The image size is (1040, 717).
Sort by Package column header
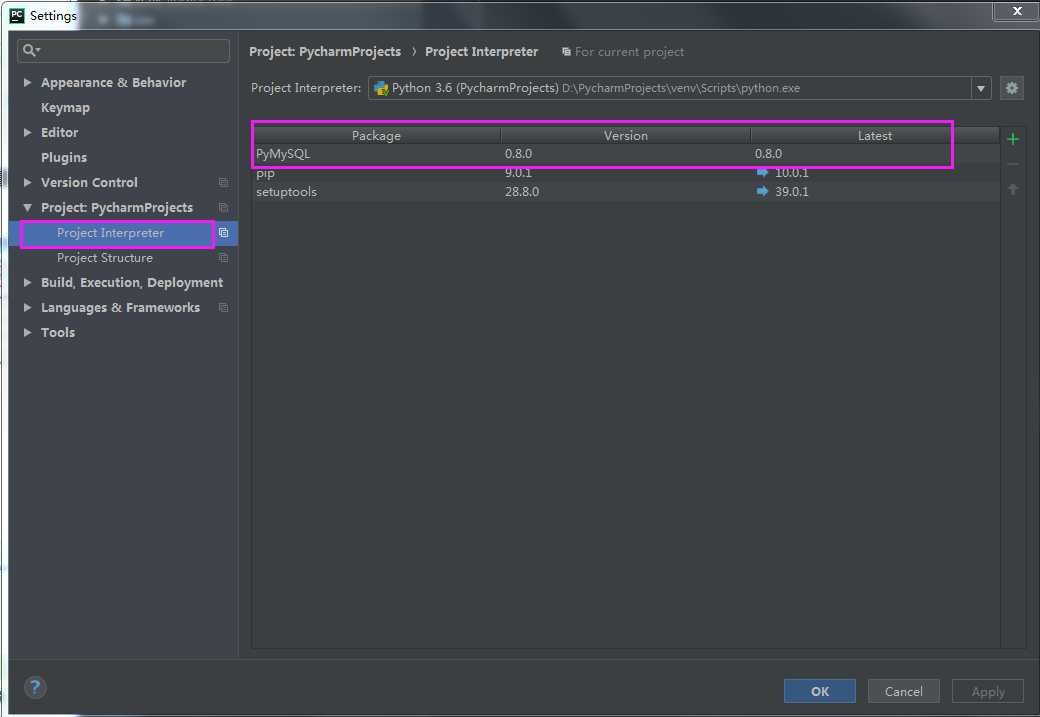pyautogui.click(x=376, y=135)
